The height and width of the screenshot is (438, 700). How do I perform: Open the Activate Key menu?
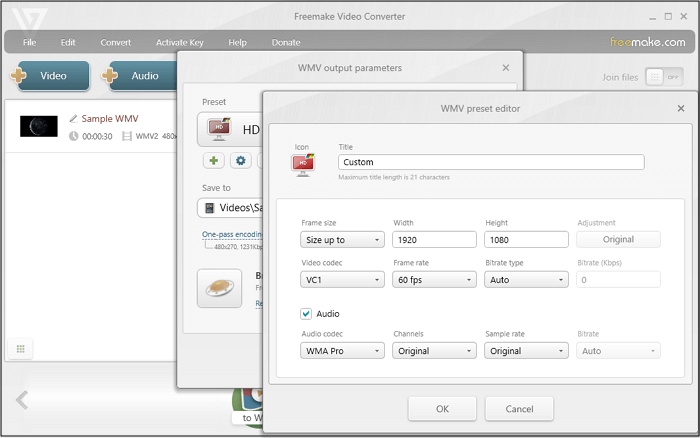pyautogui.click(x=179, y=43)
